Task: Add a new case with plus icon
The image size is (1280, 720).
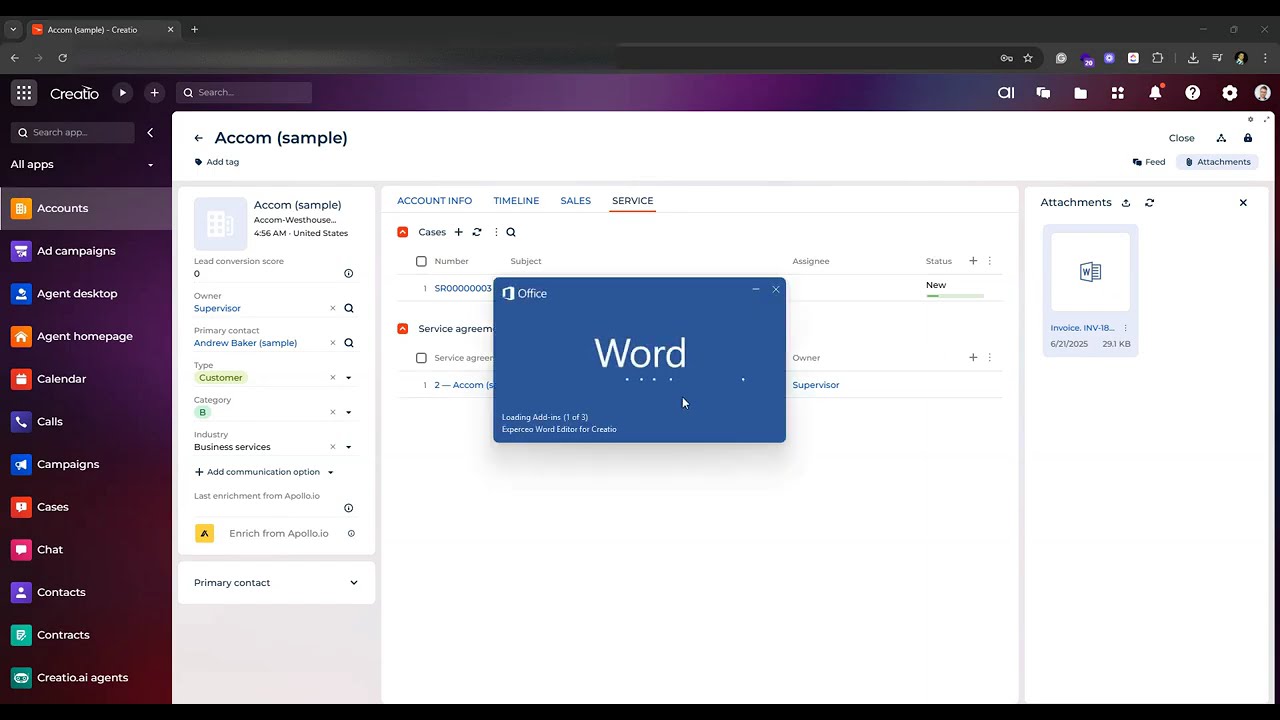Action: tap(459, 232)
